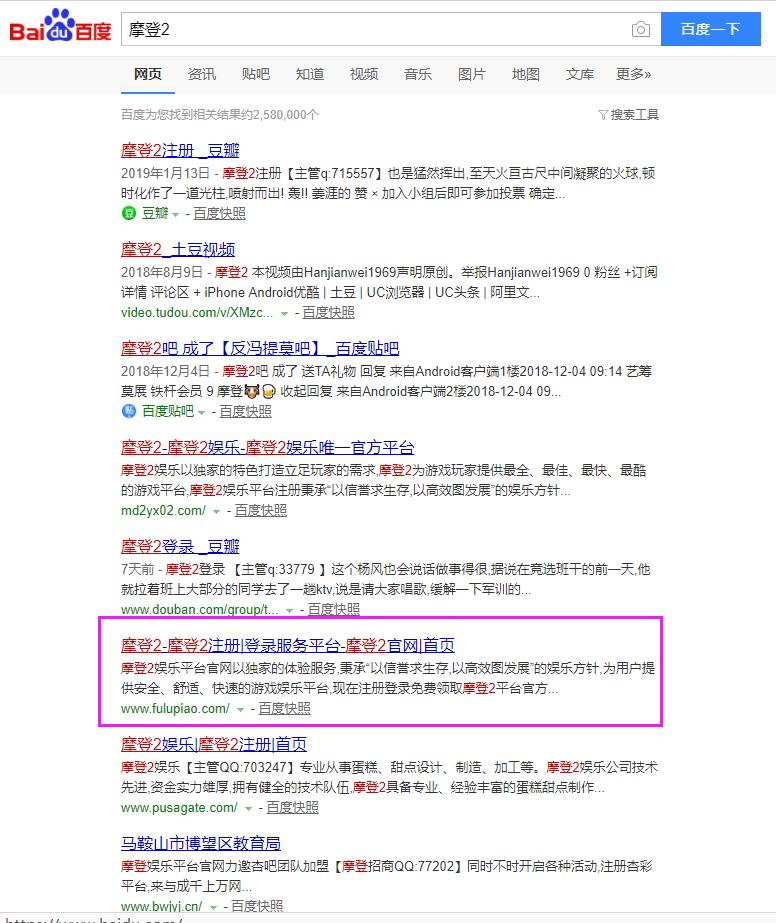Click date 2018年12月4日 in Tieba result
776x923 pixels.
165,371
